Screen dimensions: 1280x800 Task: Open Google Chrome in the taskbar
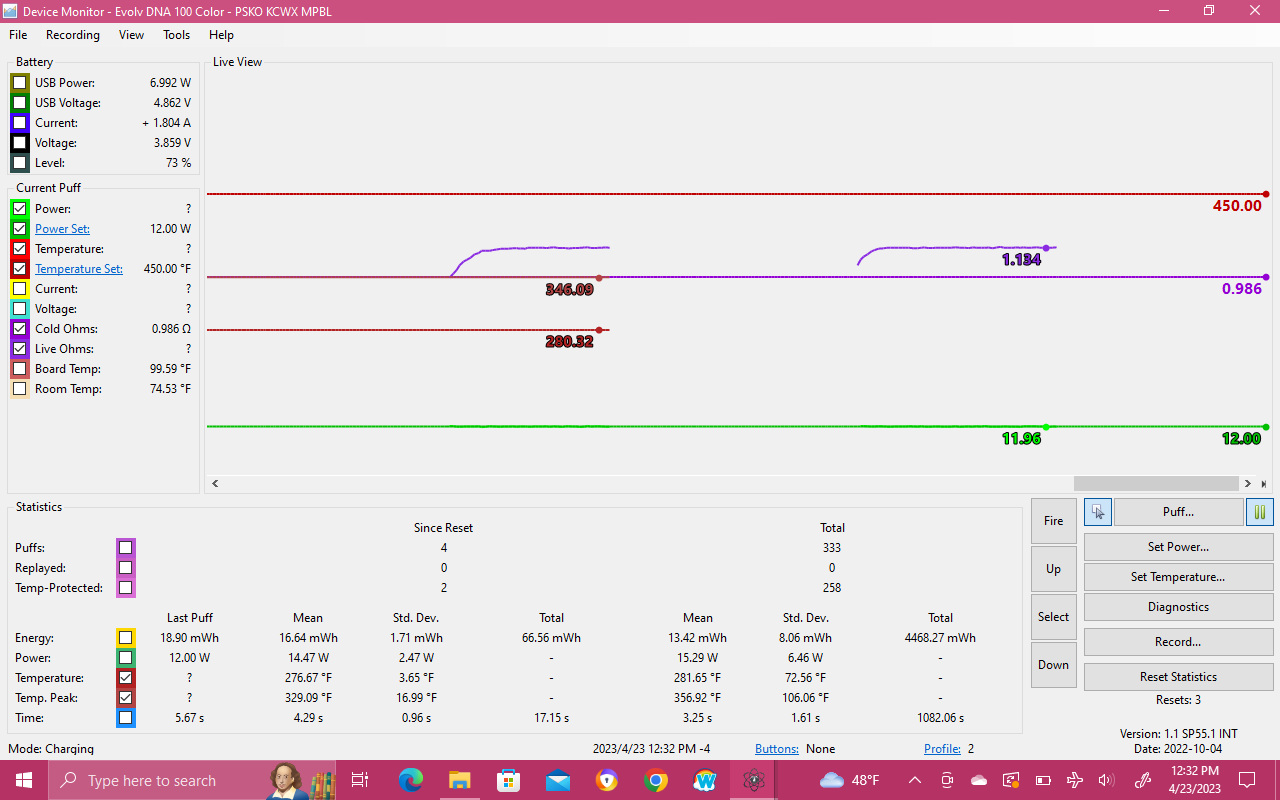(x=656, y=780)
